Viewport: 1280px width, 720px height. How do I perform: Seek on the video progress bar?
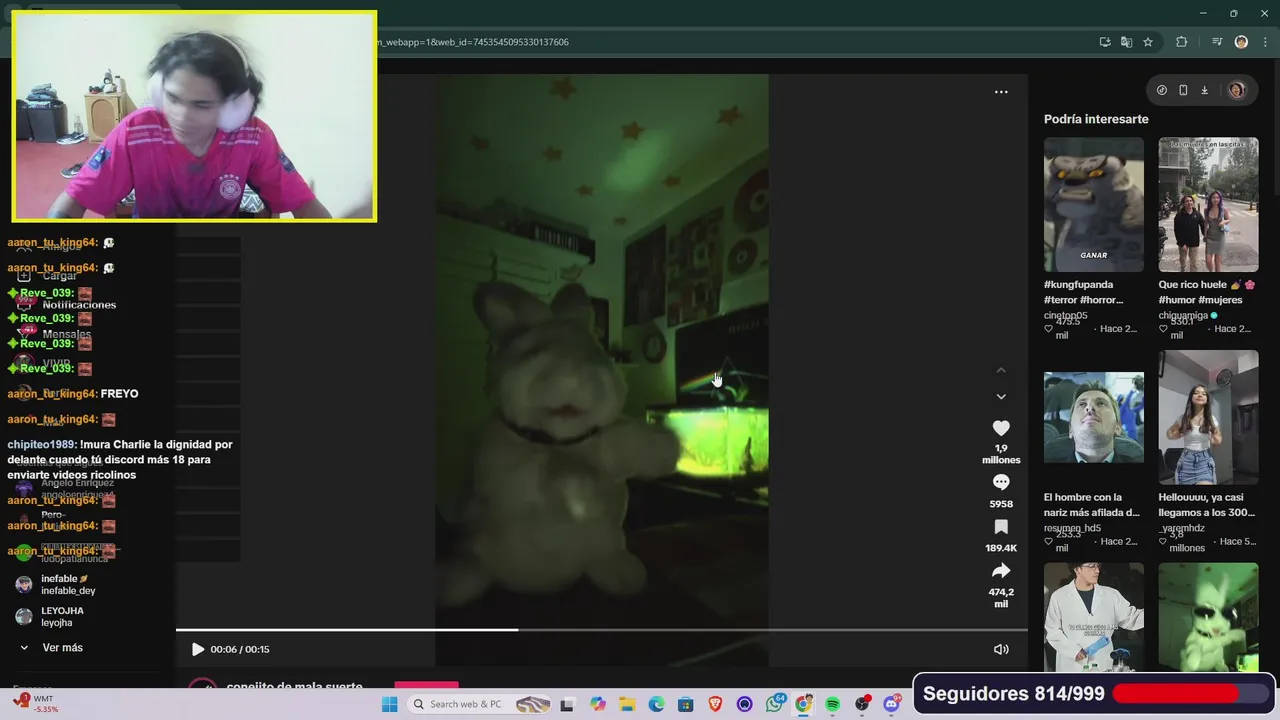(602, 630)
